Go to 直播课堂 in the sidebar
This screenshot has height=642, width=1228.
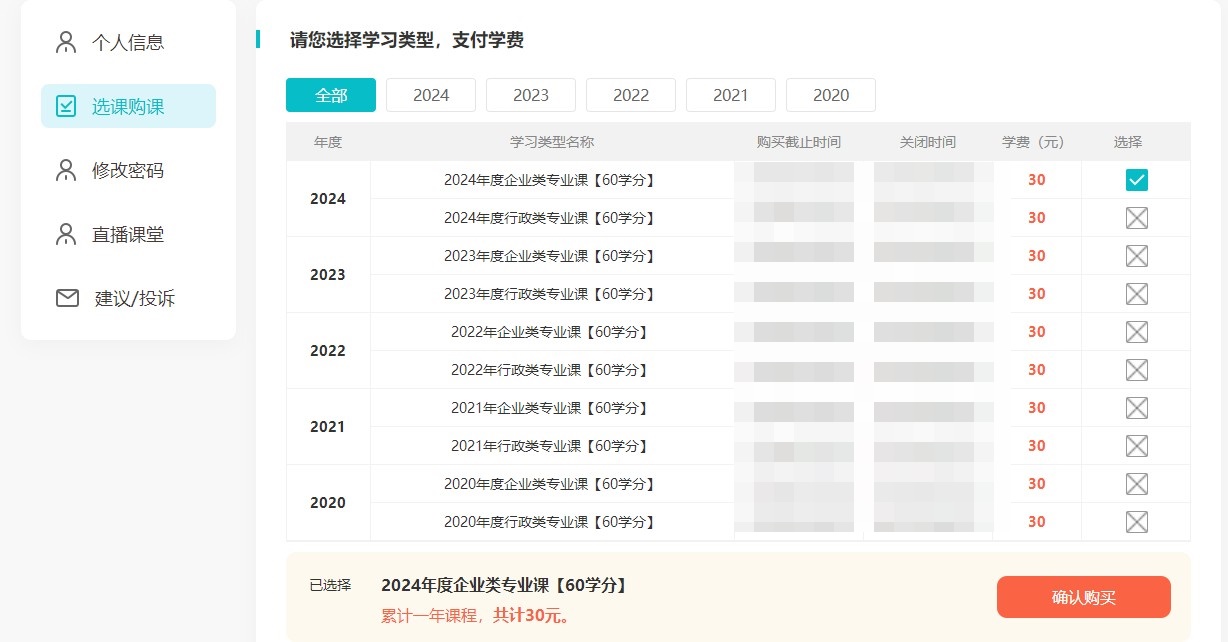click(x=127, y=234)
